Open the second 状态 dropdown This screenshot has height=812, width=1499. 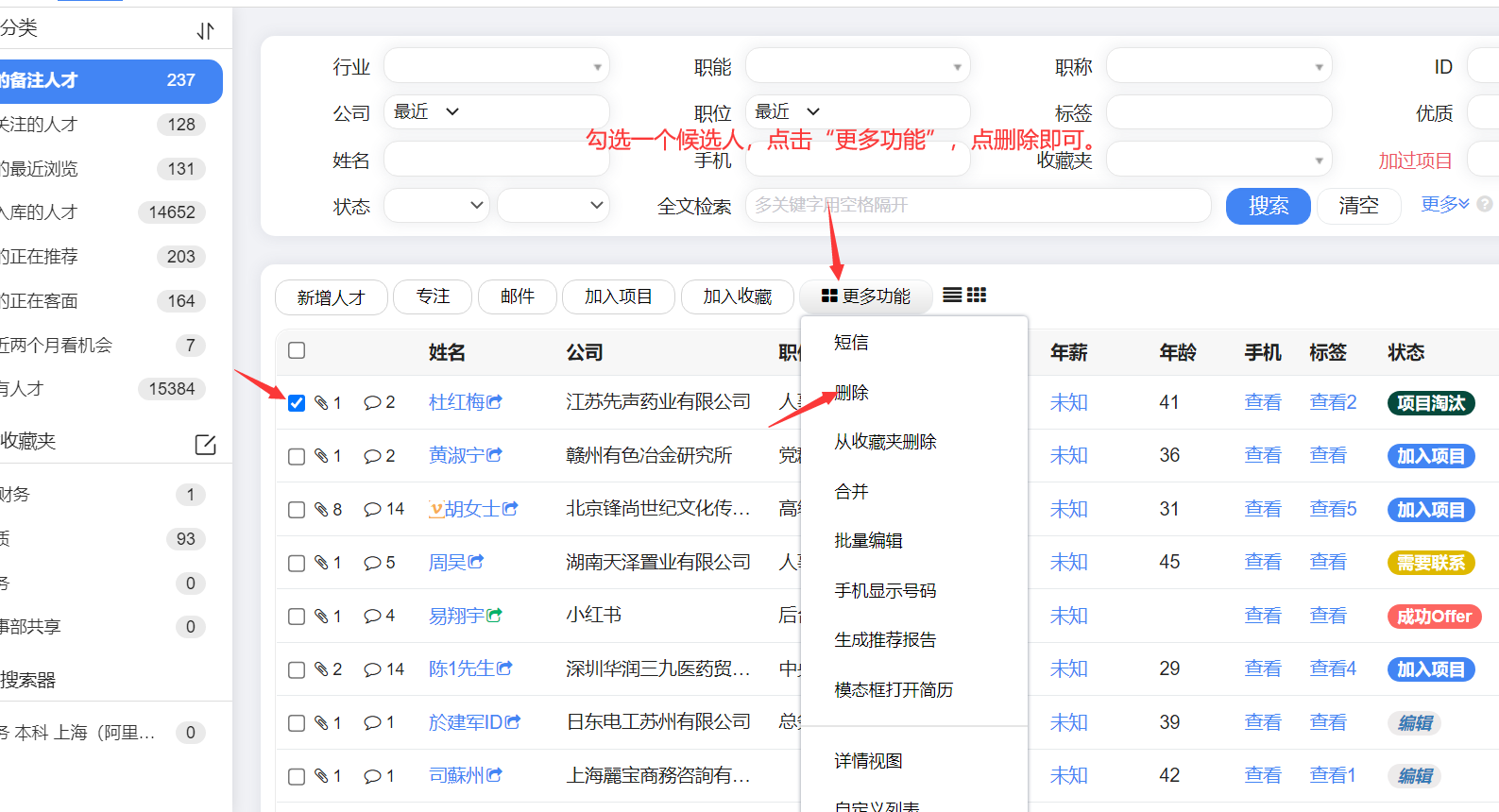[553, 205]
